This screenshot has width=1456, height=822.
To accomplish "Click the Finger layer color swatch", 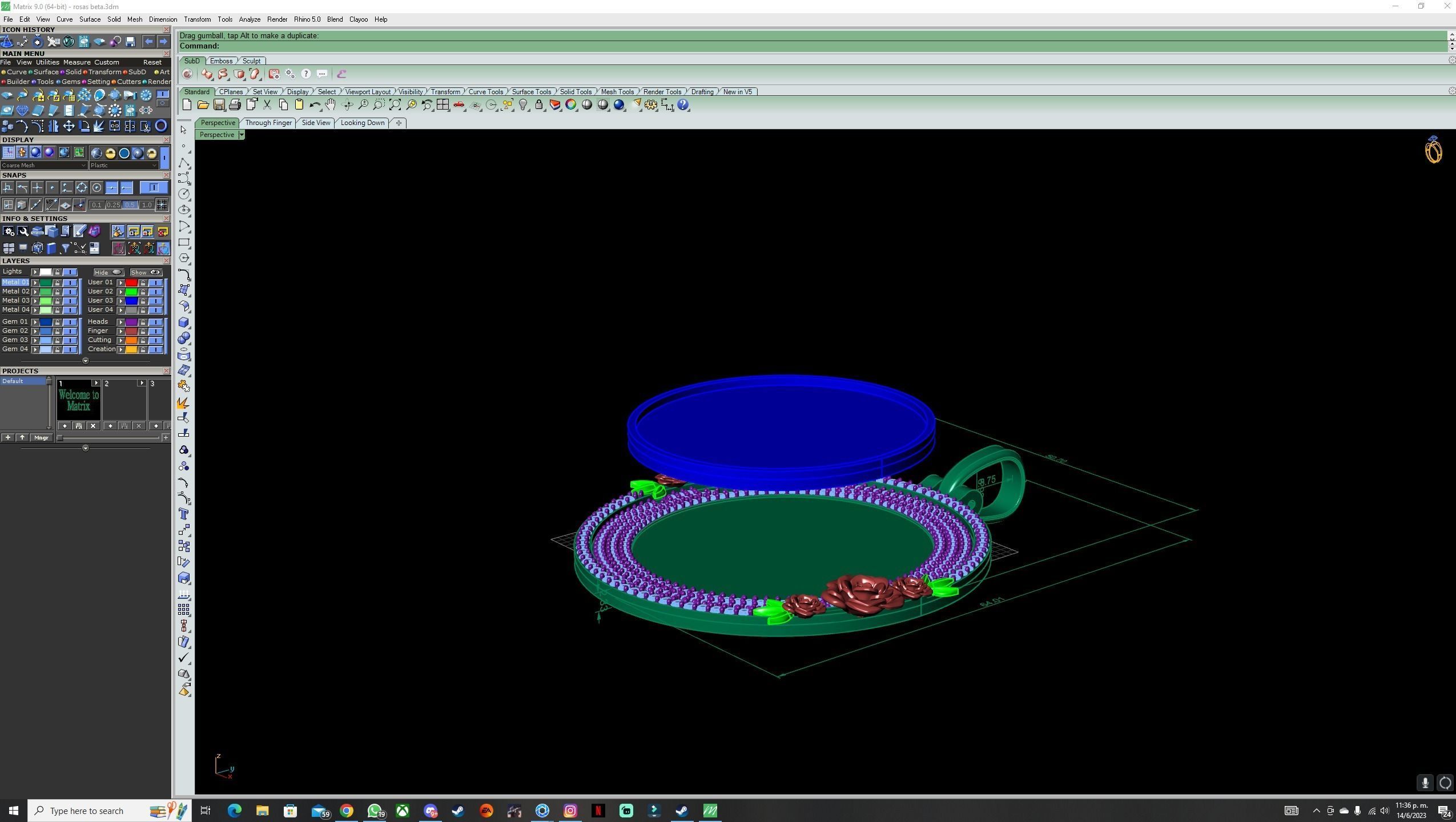I will 131,331.
